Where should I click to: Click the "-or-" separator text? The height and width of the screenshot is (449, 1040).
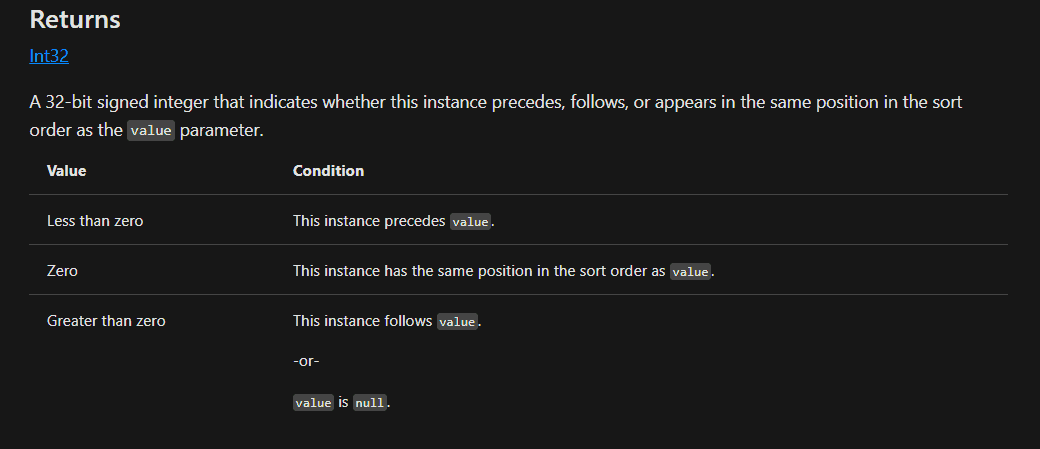pyautogui.click(x=306, y=361)
